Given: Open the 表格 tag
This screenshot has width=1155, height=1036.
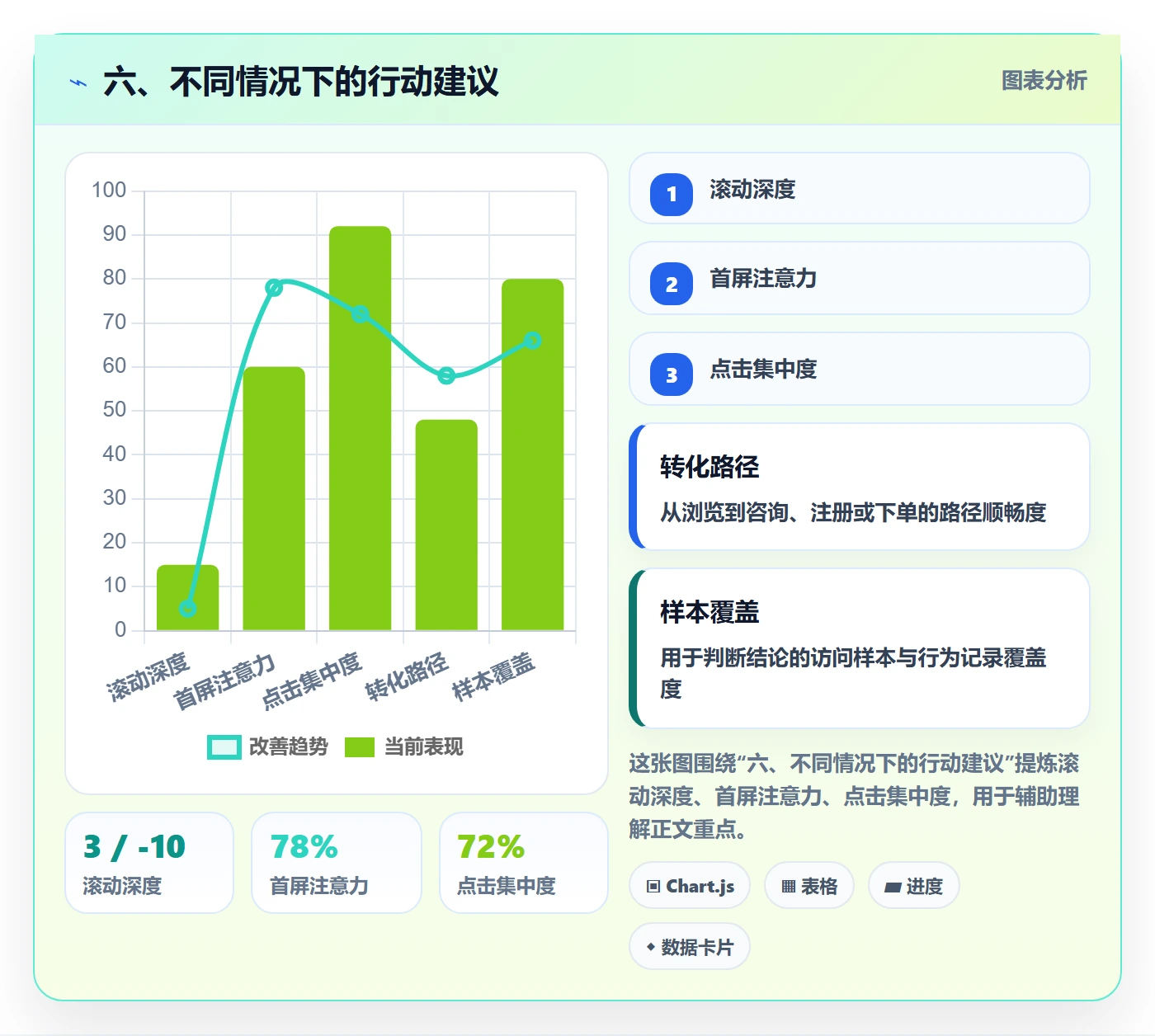Looking at the screenshot, I should pos(809,886).
